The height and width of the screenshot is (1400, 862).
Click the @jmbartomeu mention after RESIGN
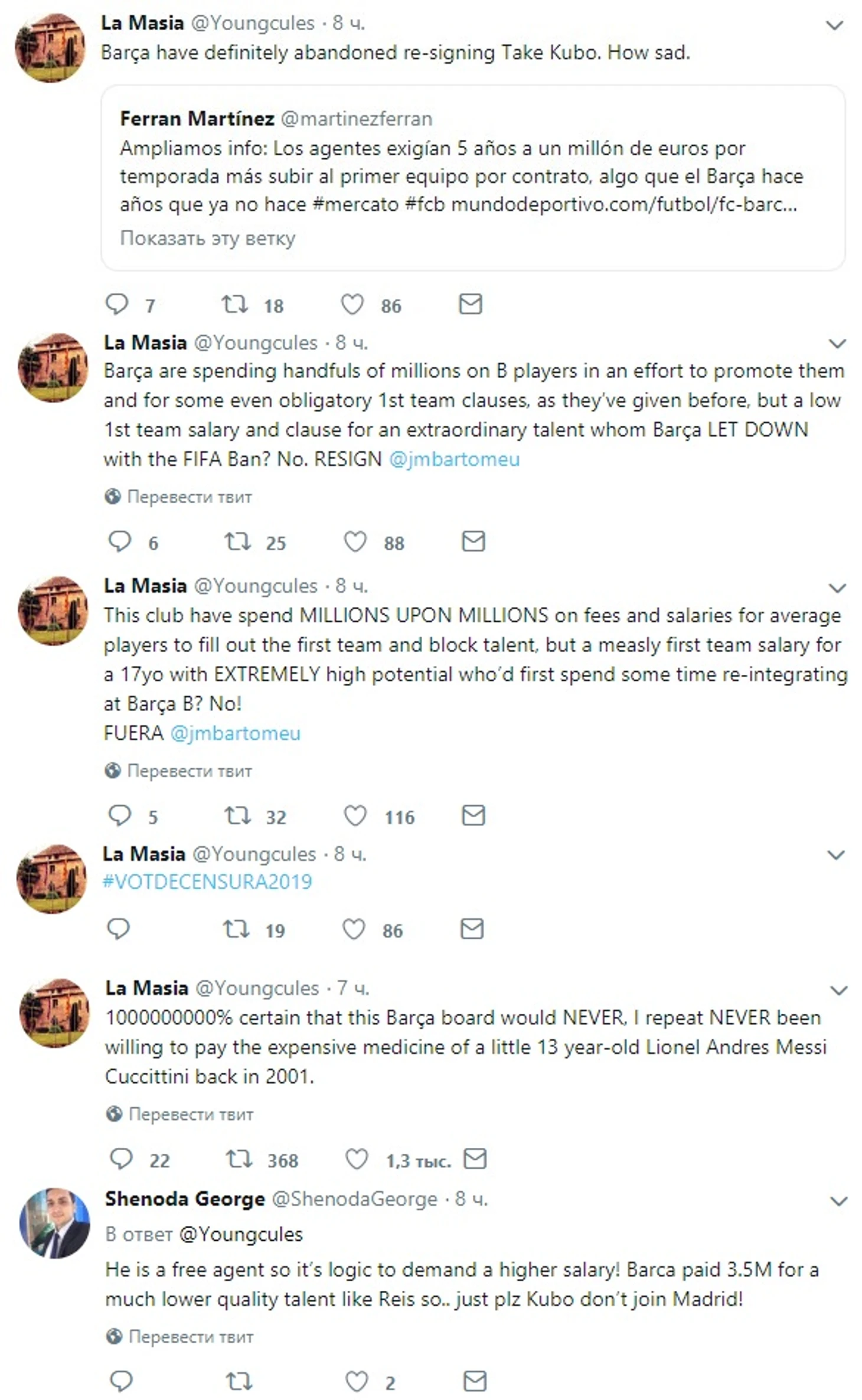coord(454,459)
